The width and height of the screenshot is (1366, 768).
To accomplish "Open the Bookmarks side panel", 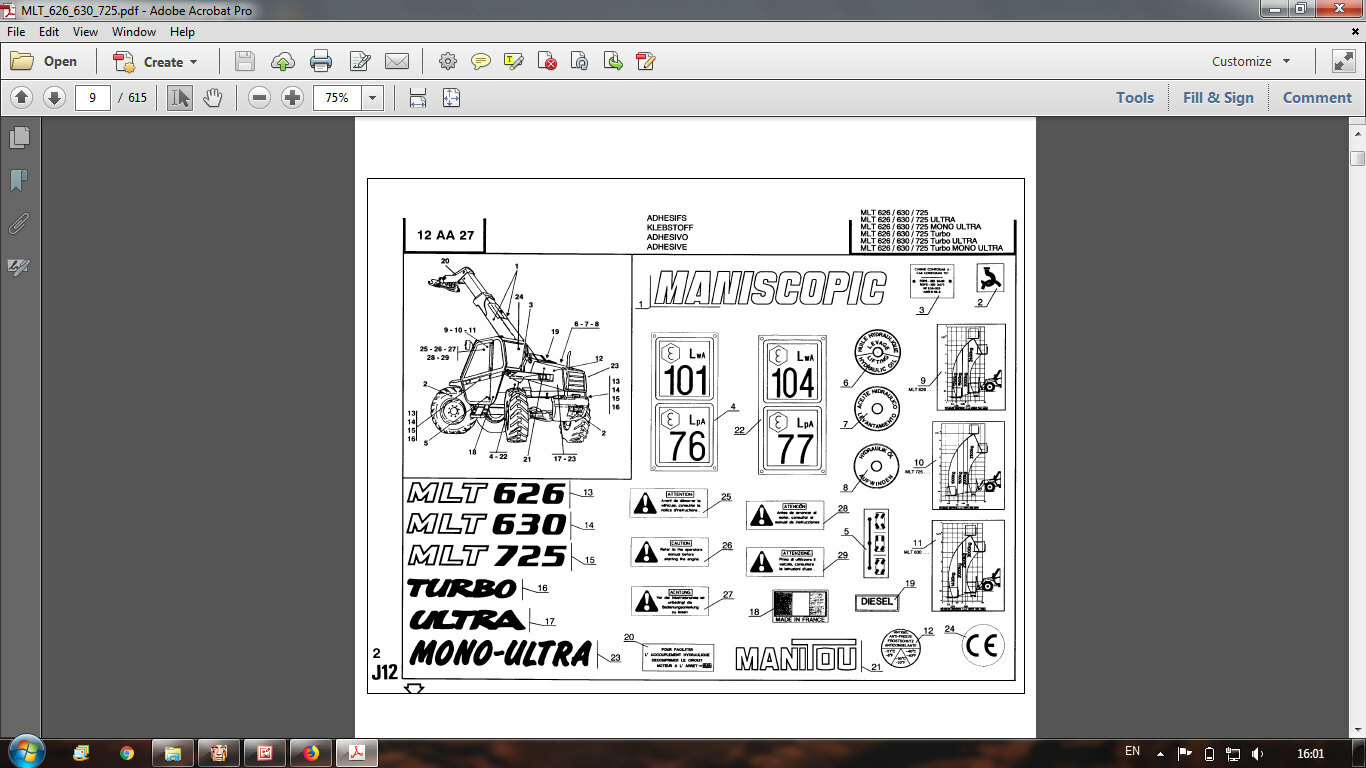I will (x=19, y=181).
